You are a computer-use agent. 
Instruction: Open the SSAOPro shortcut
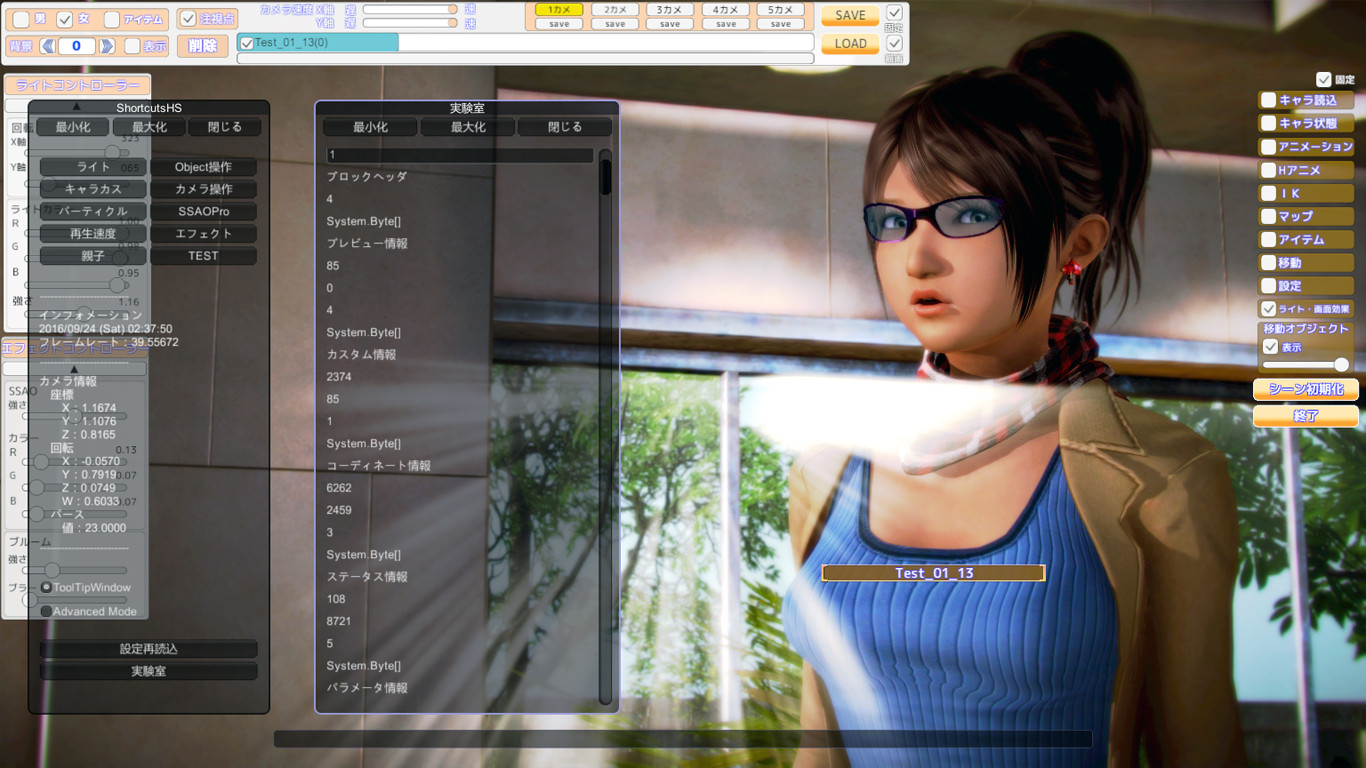pyautogui.click(x=203, y=211)
